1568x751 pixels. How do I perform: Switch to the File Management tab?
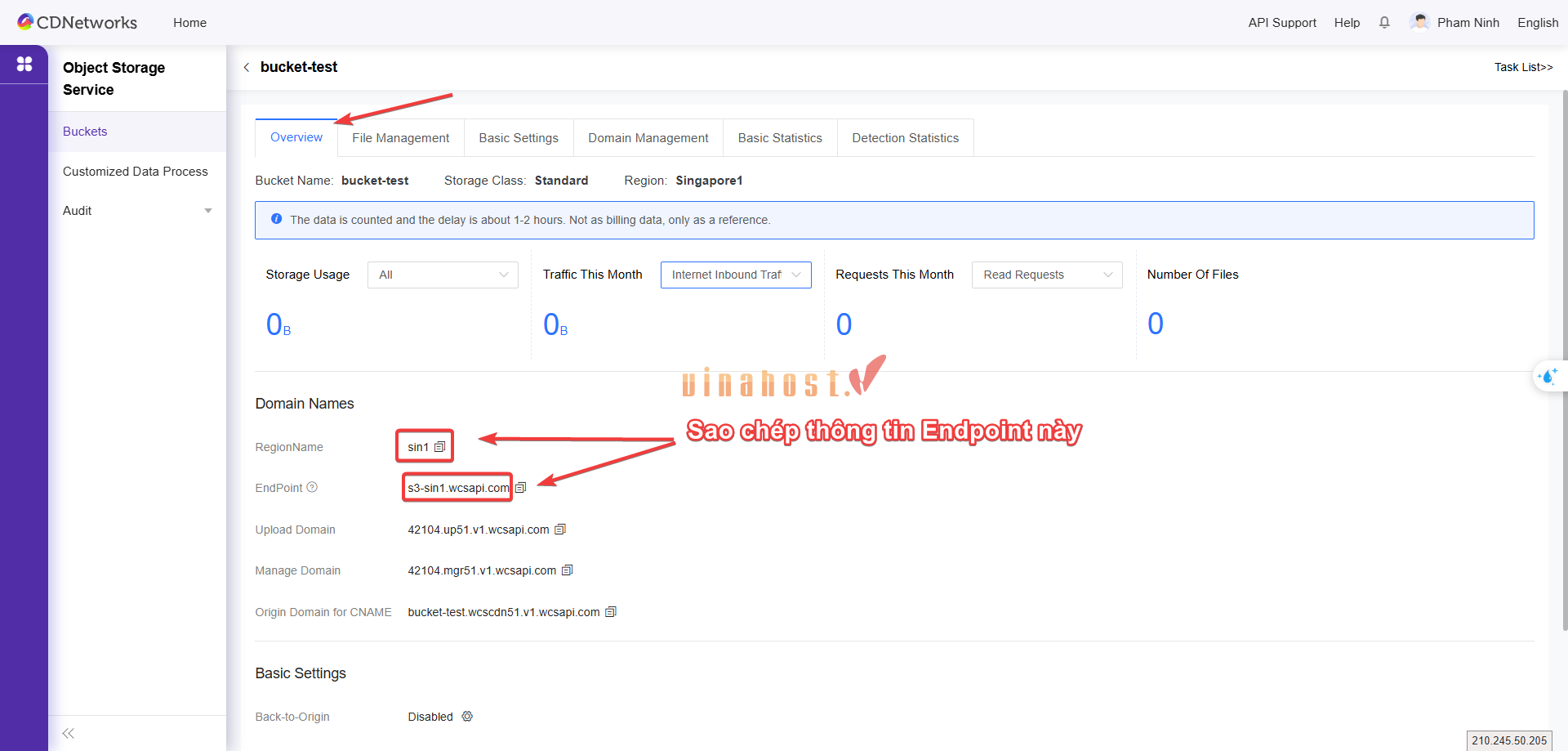[400, 138]
